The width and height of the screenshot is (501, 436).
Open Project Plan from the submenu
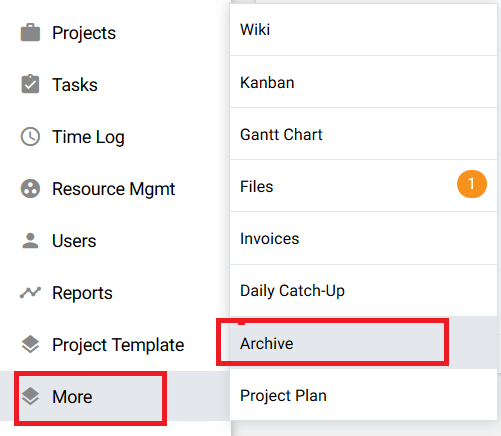pos(363,395)
